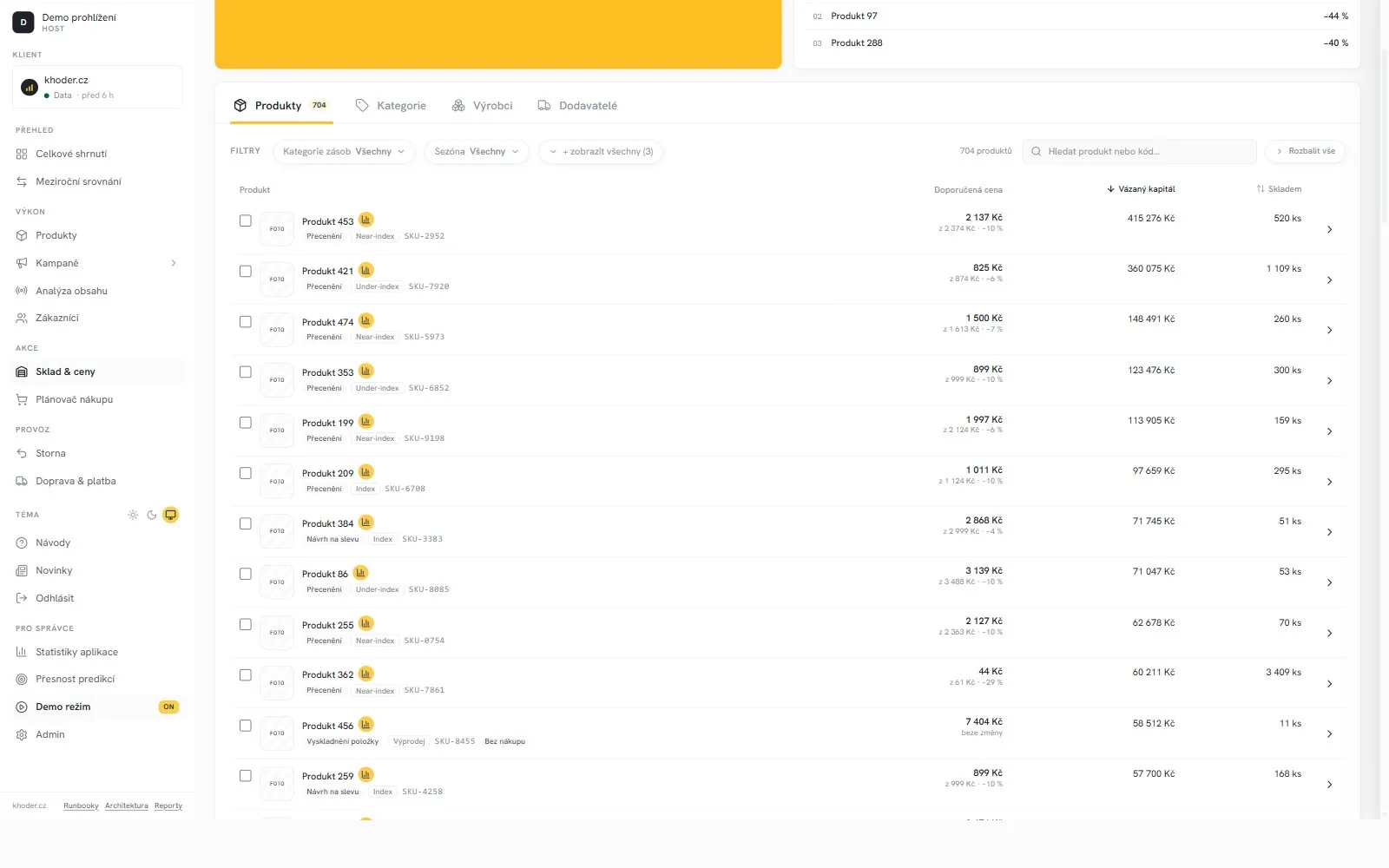Image resolution: width=1389 pixels, height=868 pixels.
Task: Sort by Skladem column
Action: [1279, 188]
